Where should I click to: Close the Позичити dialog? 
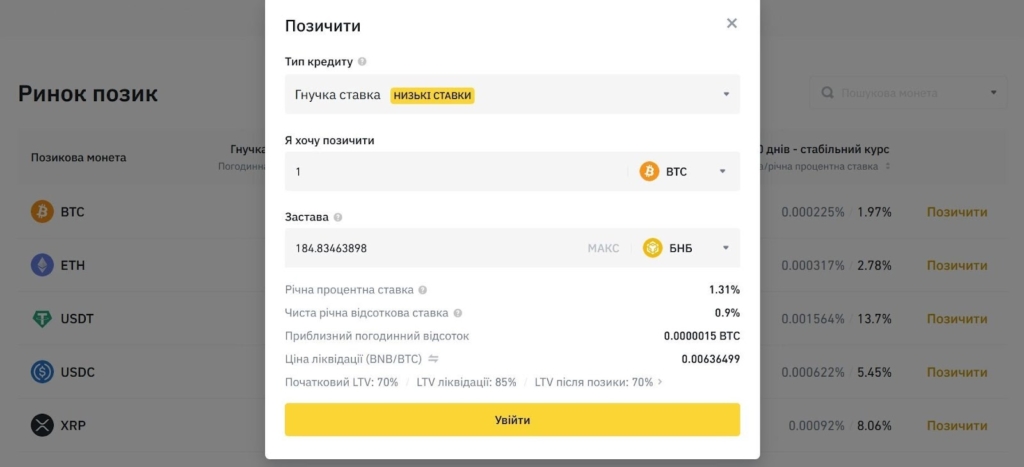point(732,24)
